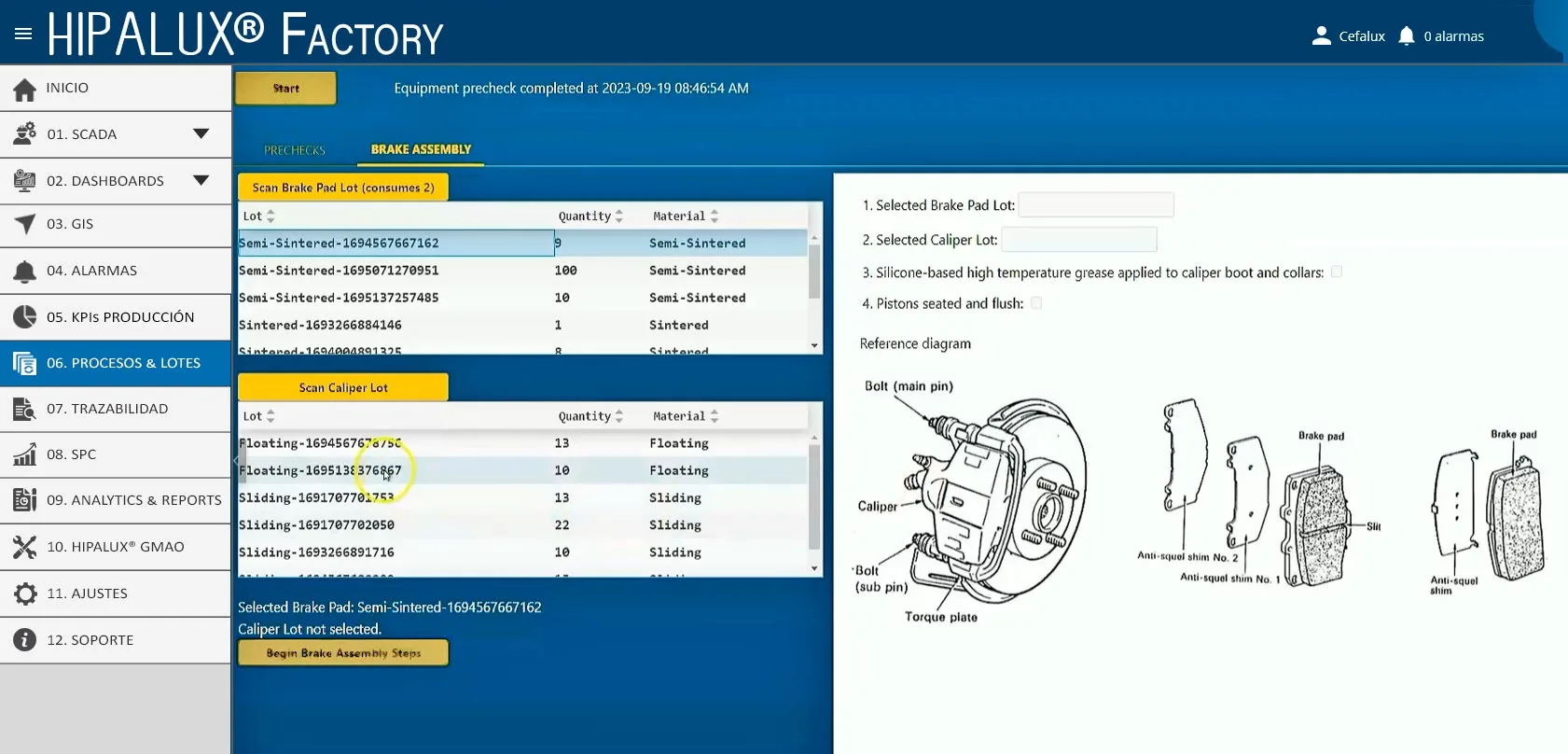Click the Cefalux user profile icon
Viewport: 1568px width, 754px height.
pos(1321,35)
